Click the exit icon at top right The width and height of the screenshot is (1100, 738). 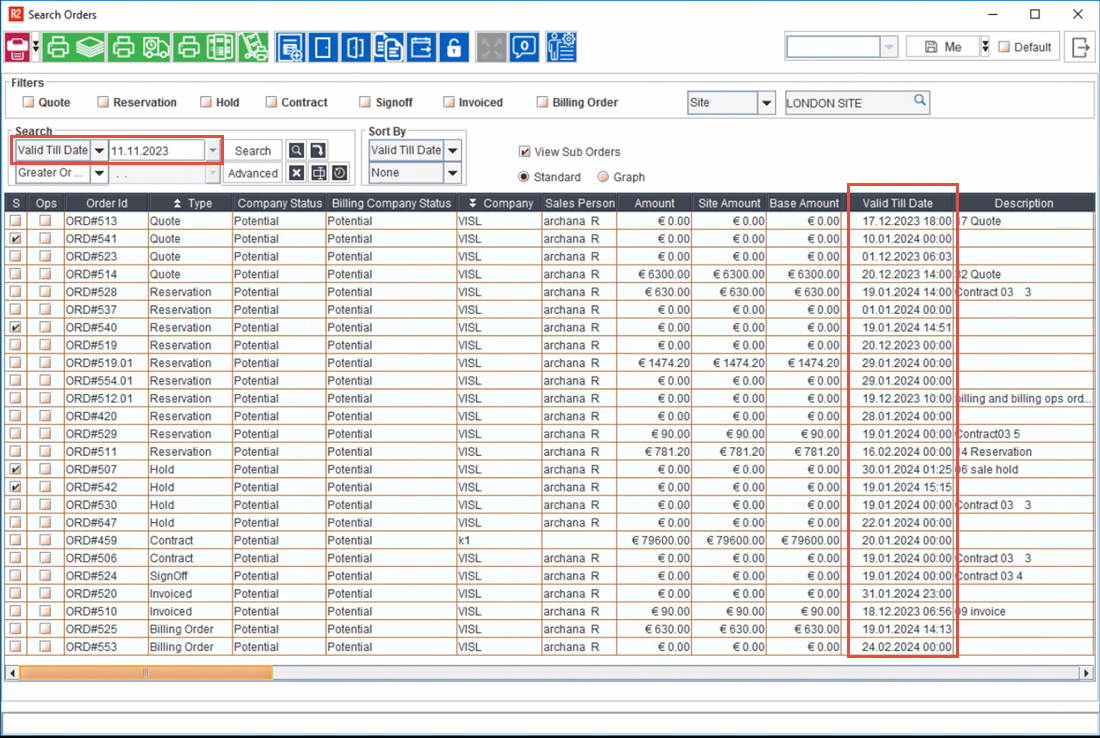click(1080, 47)
